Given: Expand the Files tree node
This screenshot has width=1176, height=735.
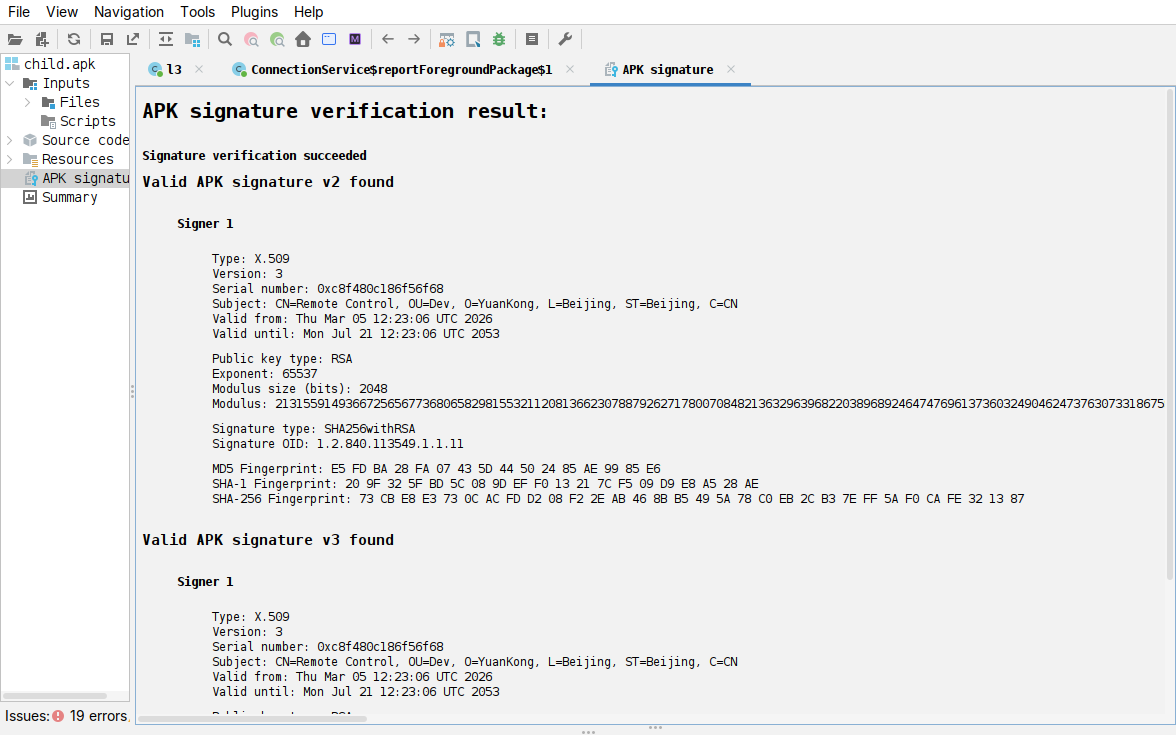Looking at the screenshot, I should click(28, 102).
